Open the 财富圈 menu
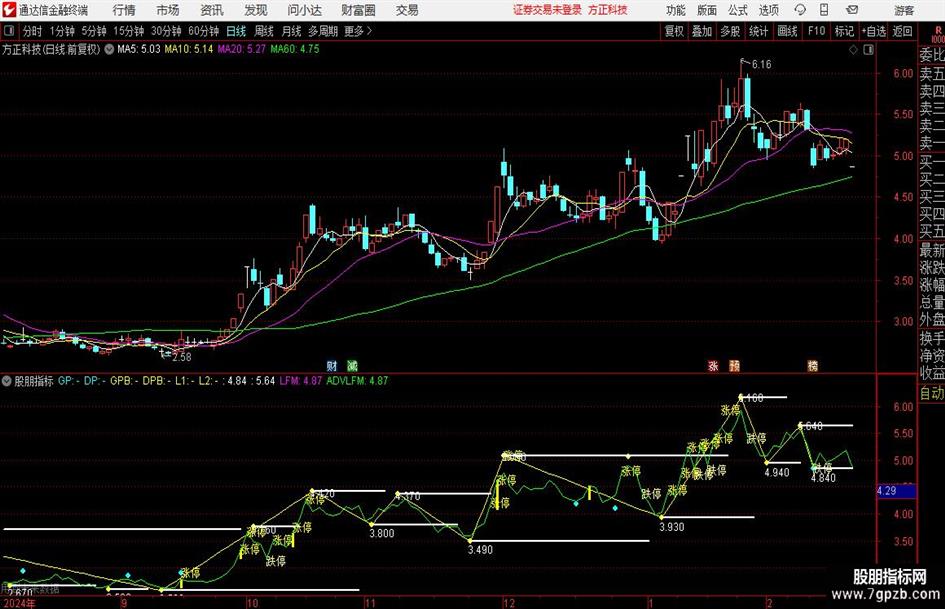This screenshot has width=945, height=609. tap(358, 10)
